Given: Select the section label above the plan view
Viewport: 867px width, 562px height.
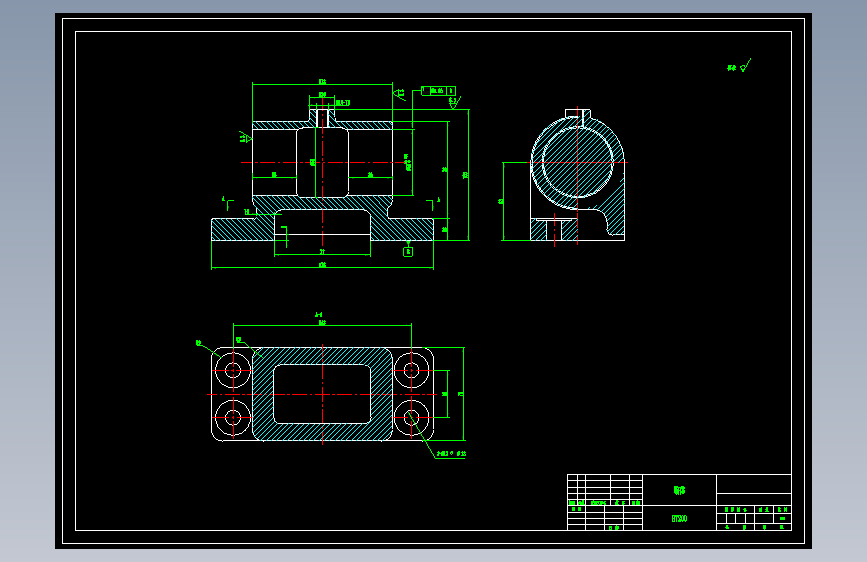Looking at the screenshot, I should 318,315.
